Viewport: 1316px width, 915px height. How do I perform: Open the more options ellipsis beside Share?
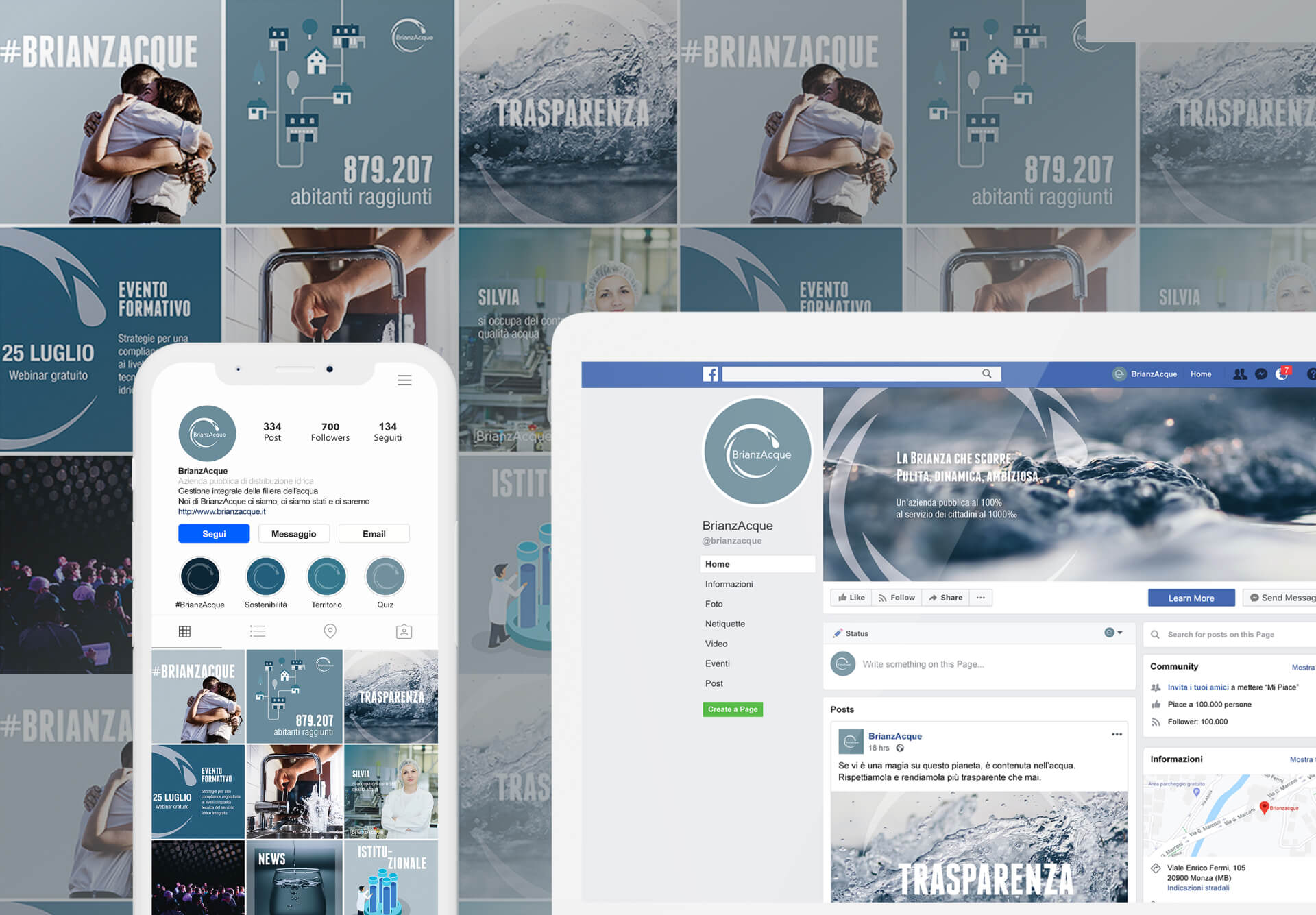[981, 598]
